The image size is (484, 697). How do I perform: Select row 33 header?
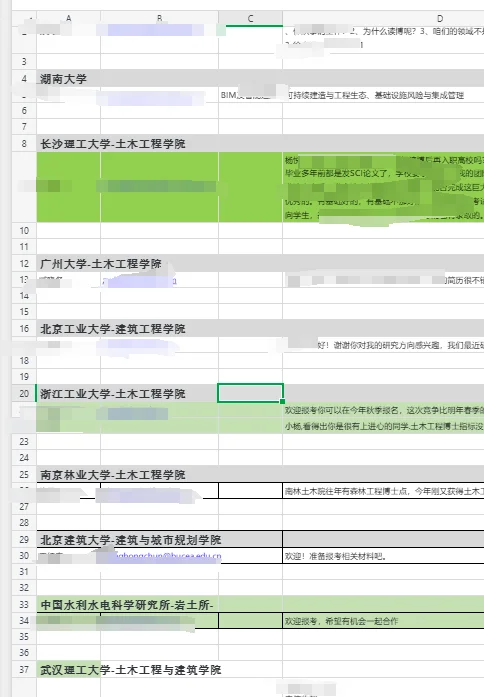(24, 604)
